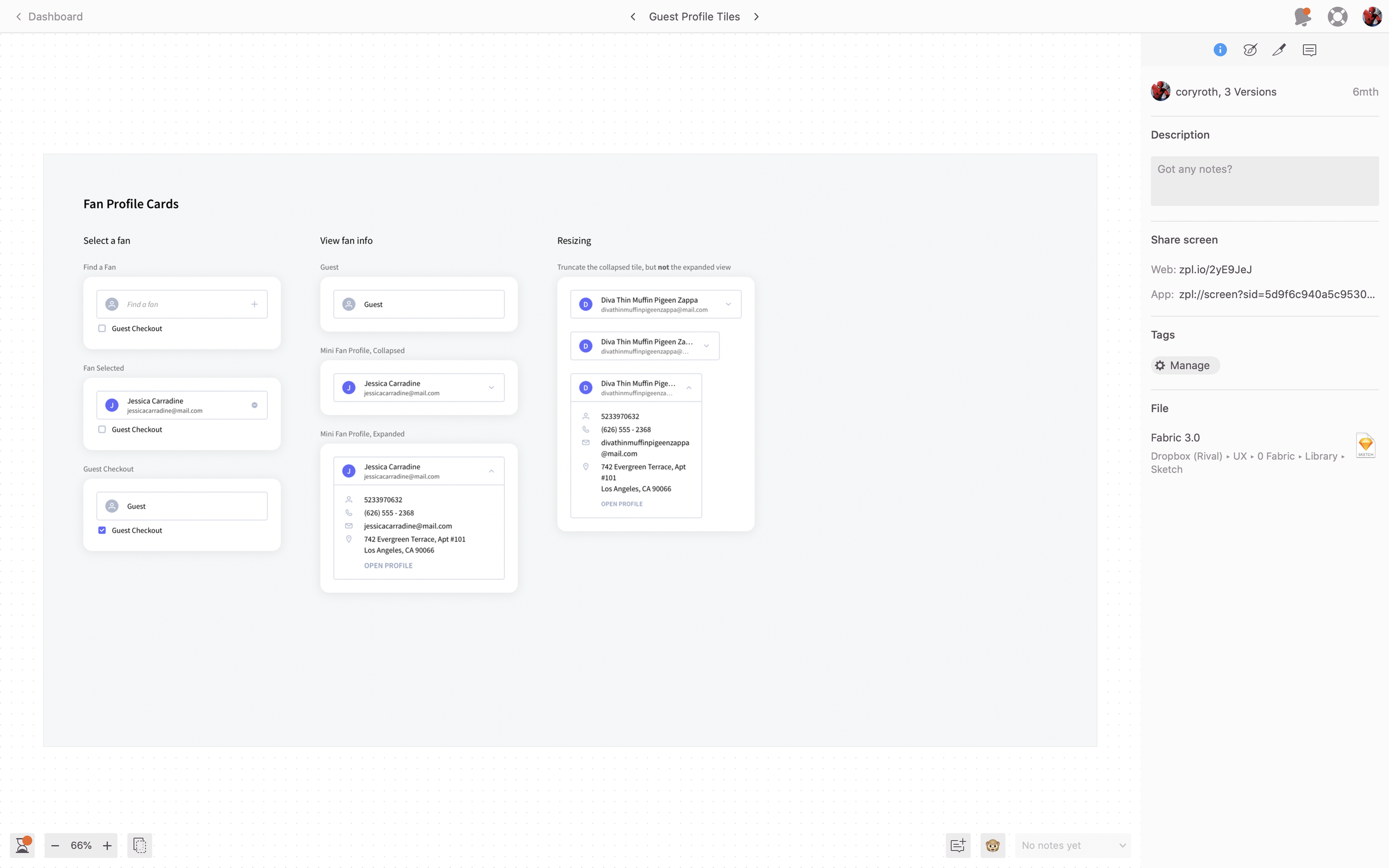Open the hourglass version history icon
The height and width of the screenshot is (868, 1389).
(x=22, y=845)
